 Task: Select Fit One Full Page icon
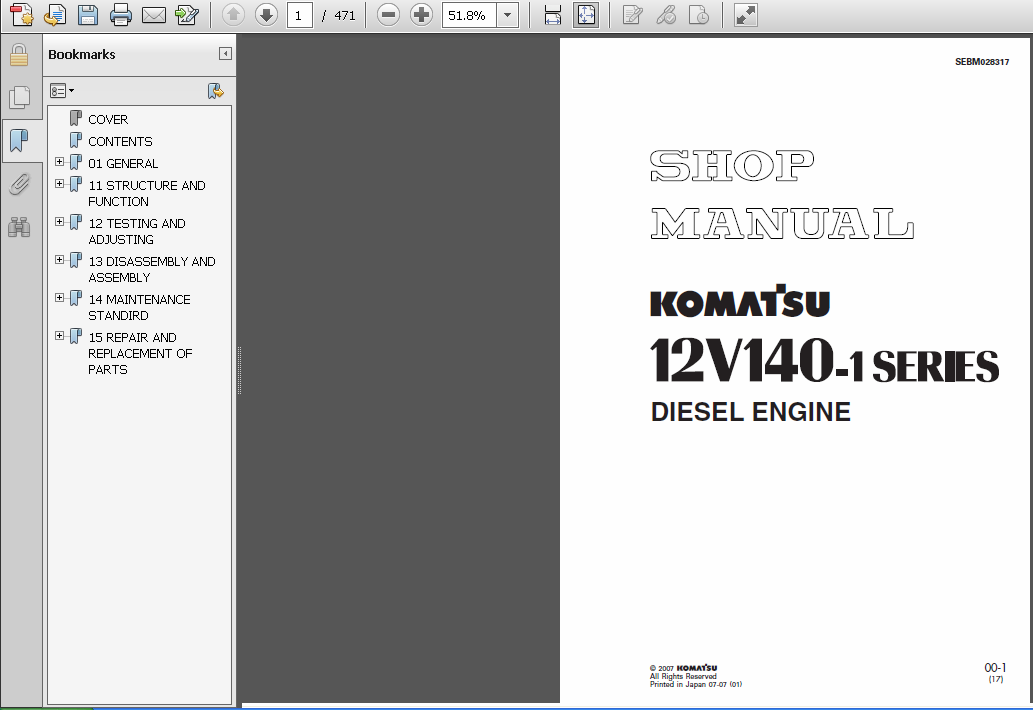[x=586, y=15]
